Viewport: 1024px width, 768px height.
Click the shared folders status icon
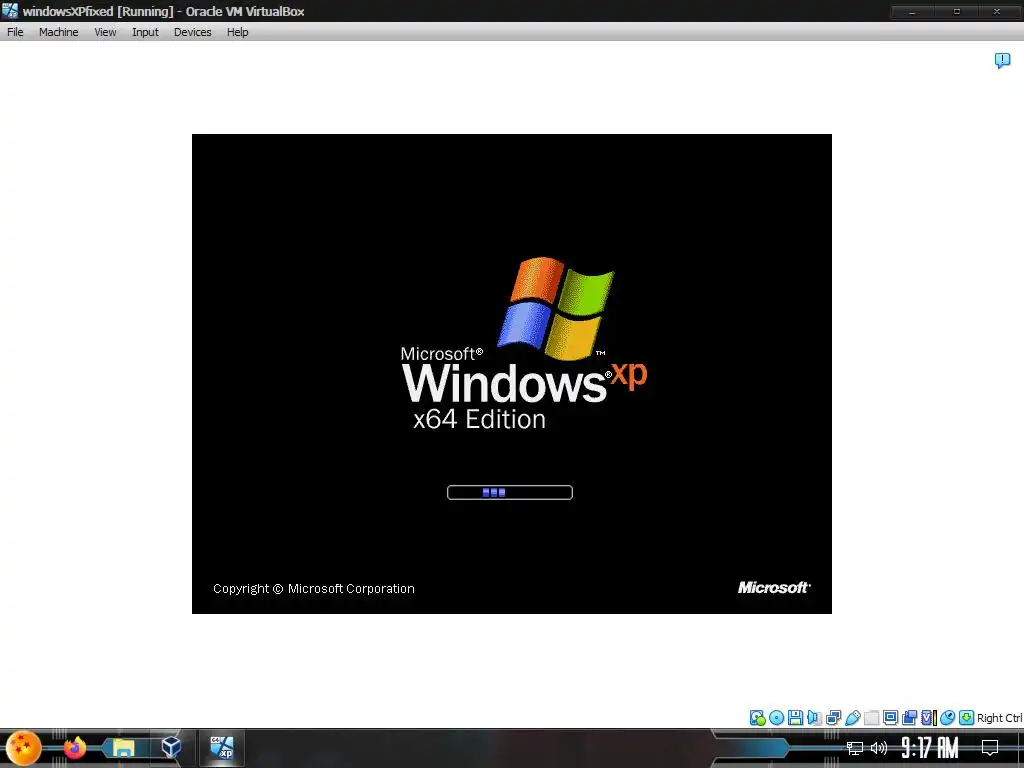(x=871, y=718)
